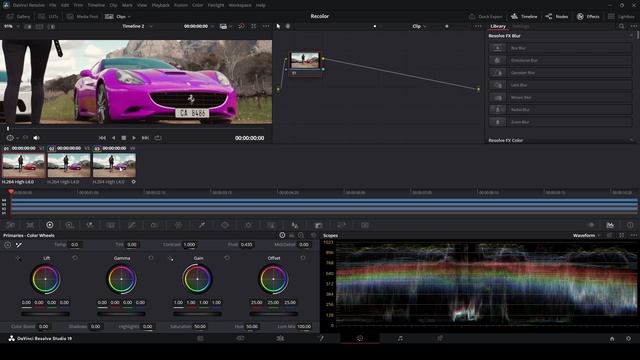Toggle loop playback in viewer
Viewport: 640px width, 360px height.
click(158, 138)
